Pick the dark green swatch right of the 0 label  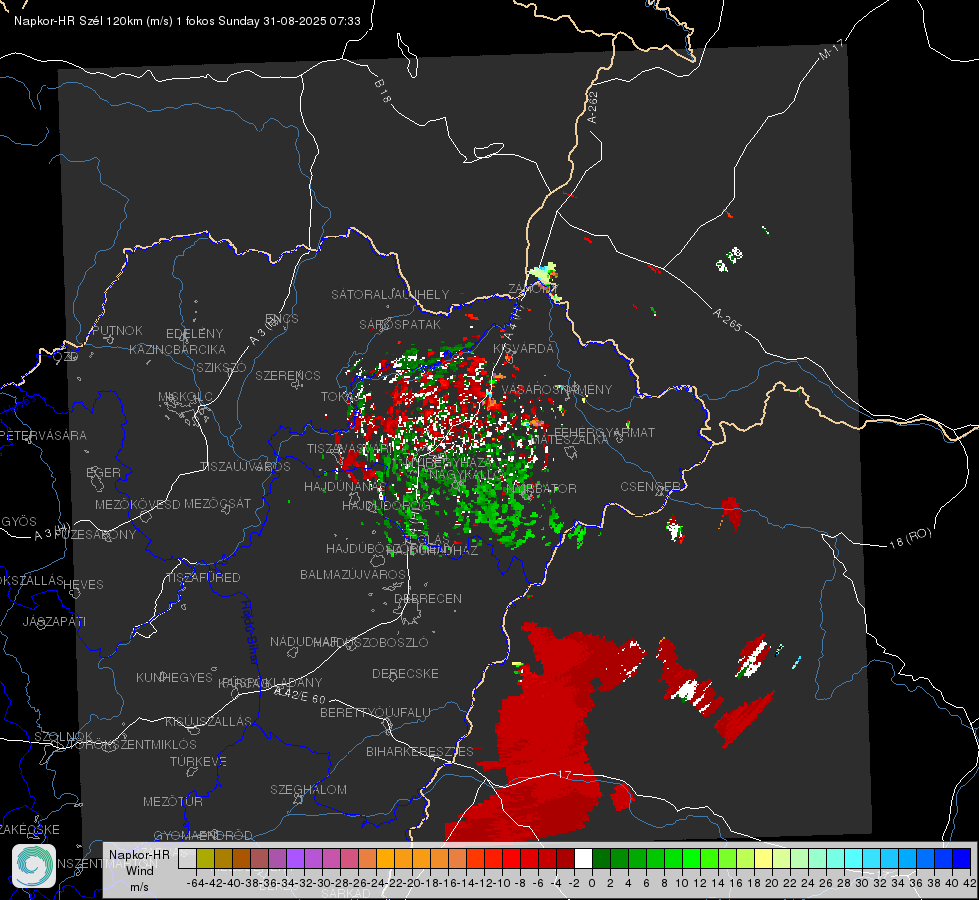(601, 858)
